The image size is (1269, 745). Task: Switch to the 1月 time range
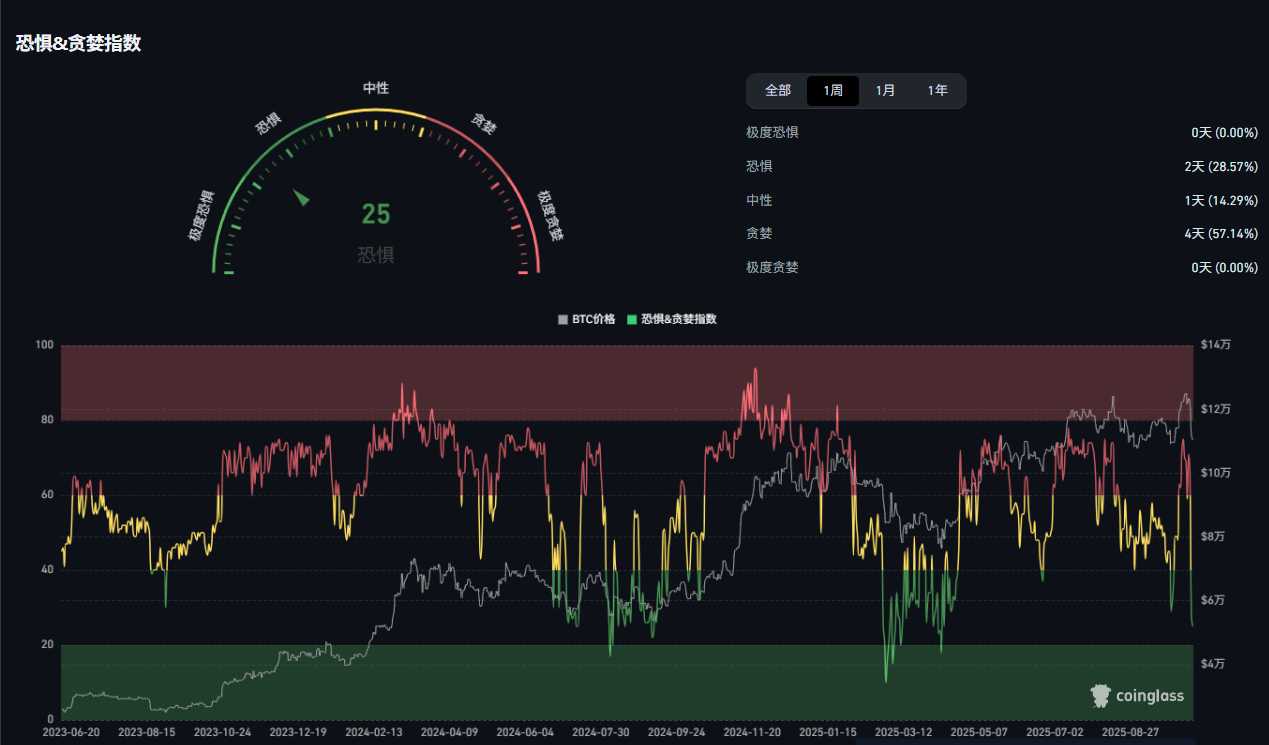click(886, 90)
